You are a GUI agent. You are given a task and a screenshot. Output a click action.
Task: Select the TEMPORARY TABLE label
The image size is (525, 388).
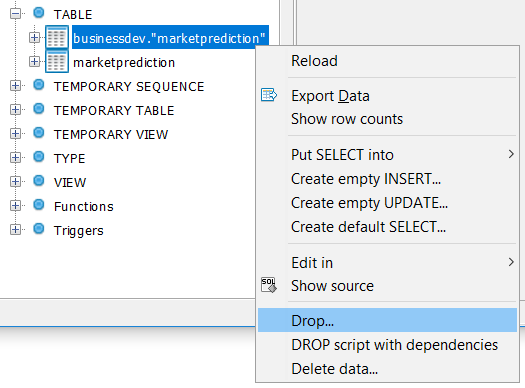[x=114, y=111]
